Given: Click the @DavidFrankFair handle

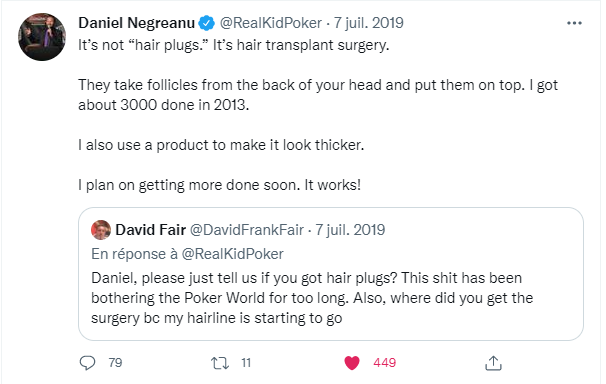Looking at the screenshot, I should coord(247,230).
